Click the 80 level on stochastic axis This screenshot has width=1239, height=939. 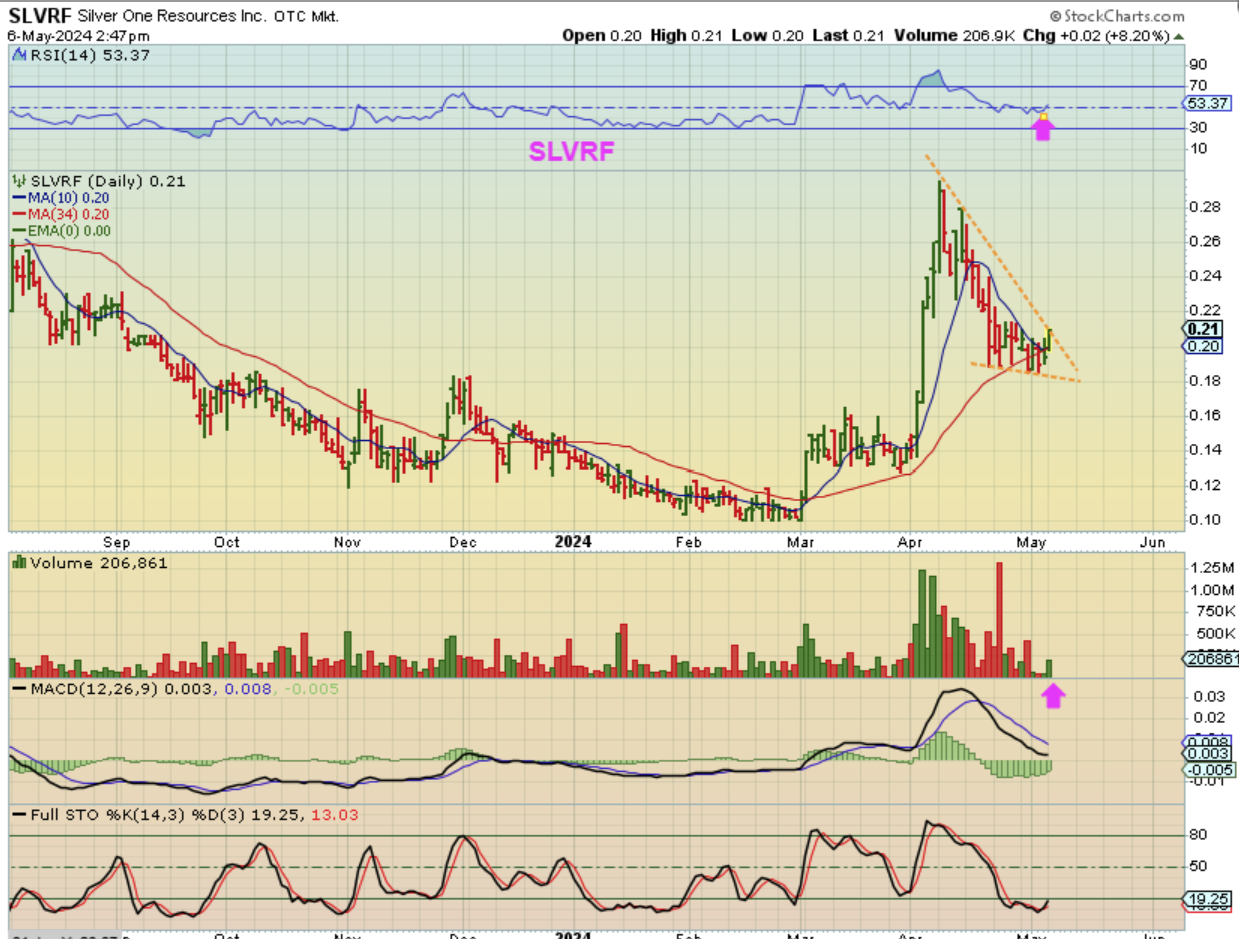(1196, 835)
